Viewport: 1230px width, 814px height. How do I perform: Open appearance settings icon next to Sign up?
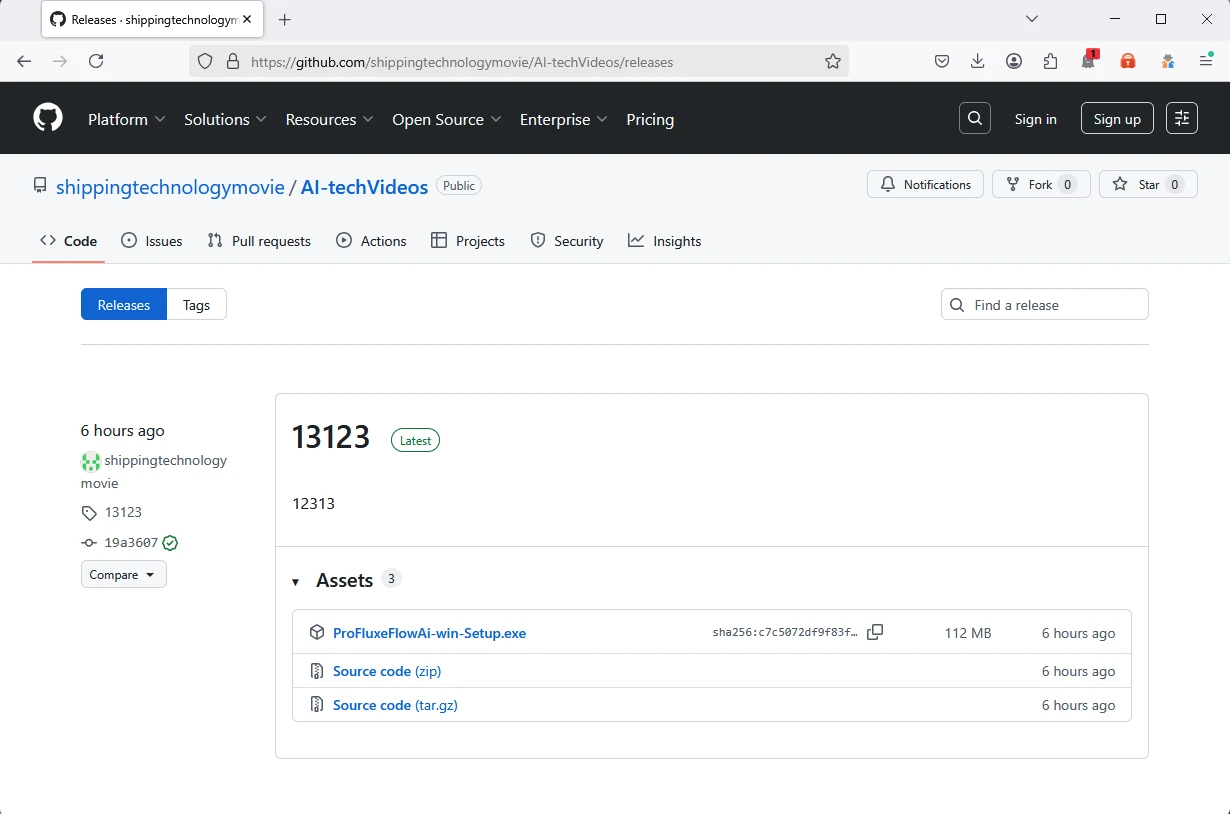[x=1182, y=118]
